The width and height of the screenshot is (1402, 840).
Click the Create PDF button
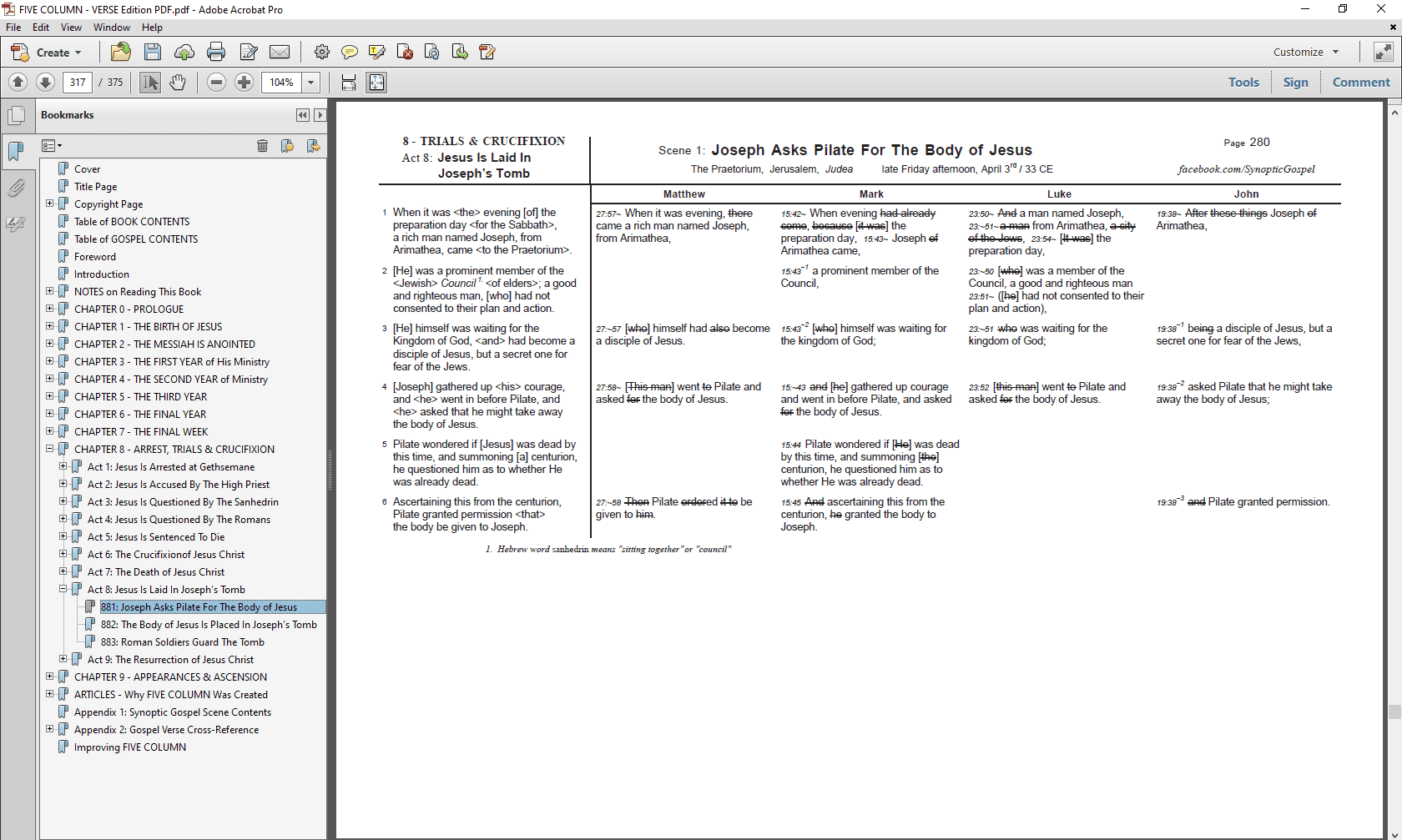click(46, 53)
